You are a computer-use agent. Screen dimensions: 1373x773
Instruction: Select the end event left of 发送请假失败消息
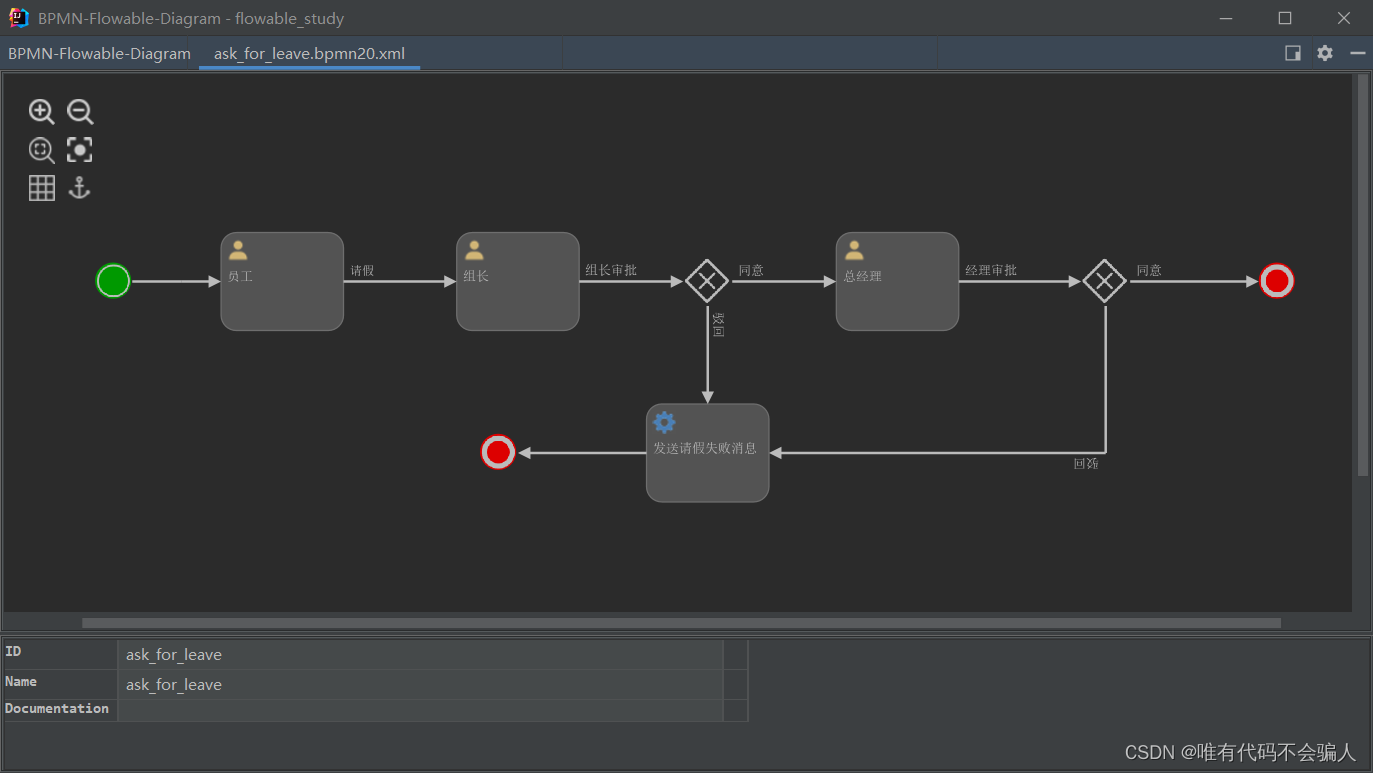point(498,452)
